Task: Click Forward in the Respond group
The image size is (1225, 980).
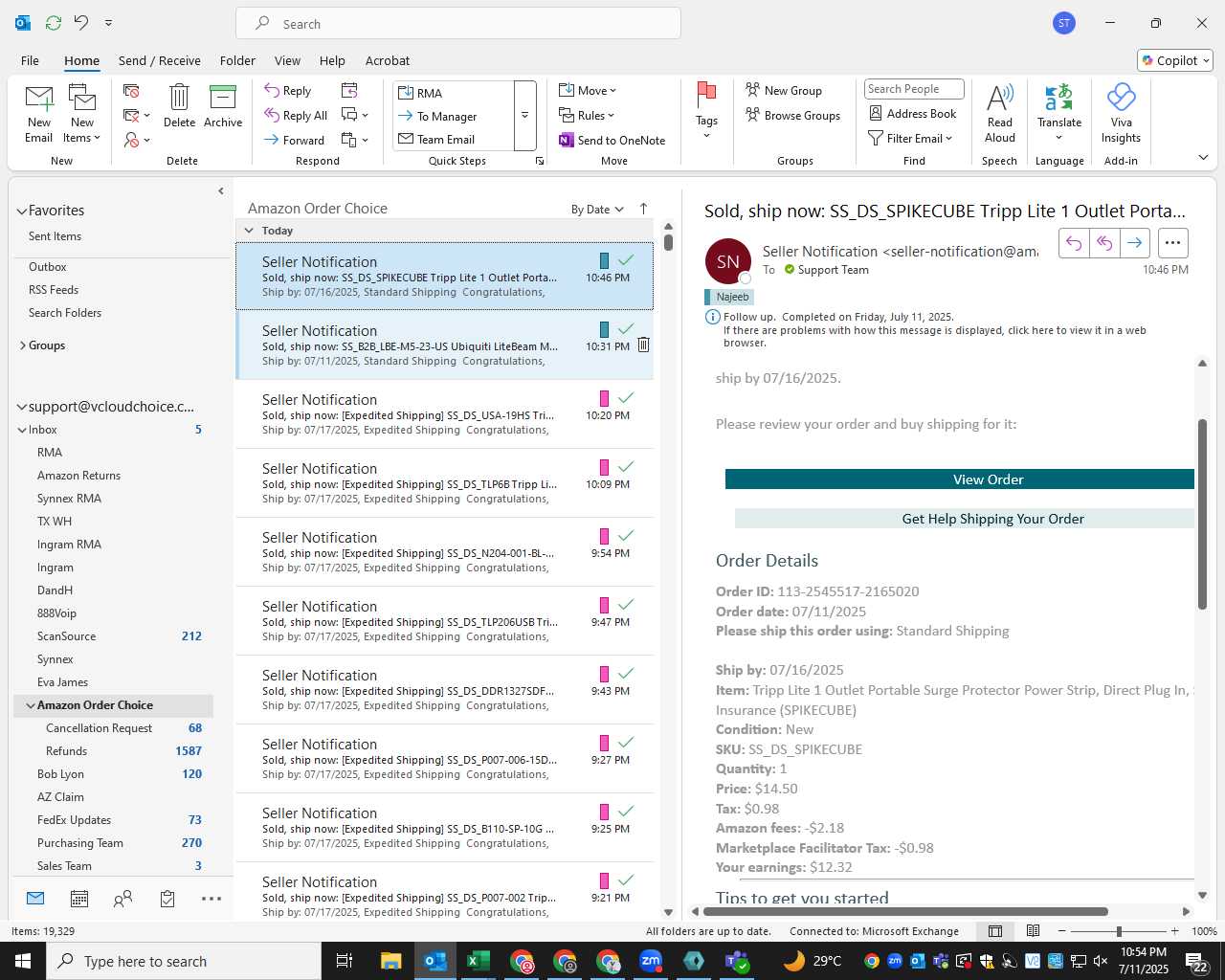Action: pos(295,140)
